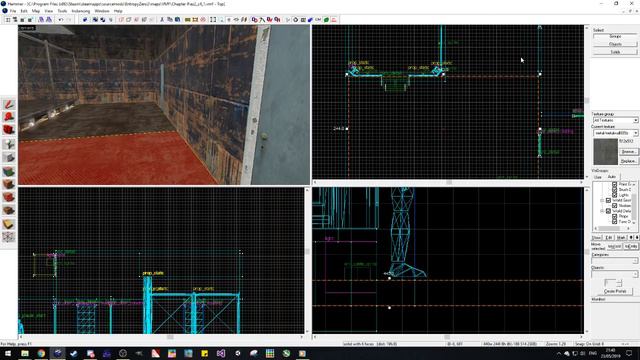Screen dimensions: 640x360
Task: Collapse the World Geometry tree node
Action: [602, 200]
